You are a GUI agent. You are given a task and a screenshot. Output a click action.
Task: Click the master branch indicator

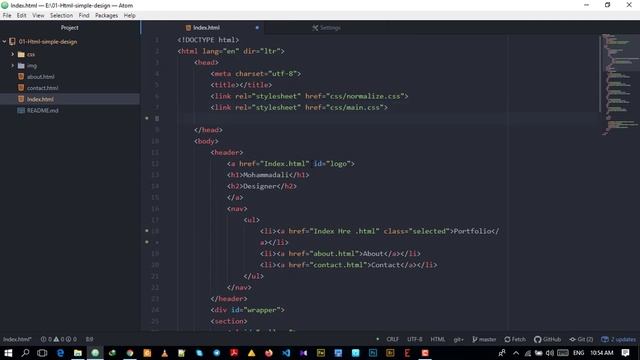click(x=484, y=339)
